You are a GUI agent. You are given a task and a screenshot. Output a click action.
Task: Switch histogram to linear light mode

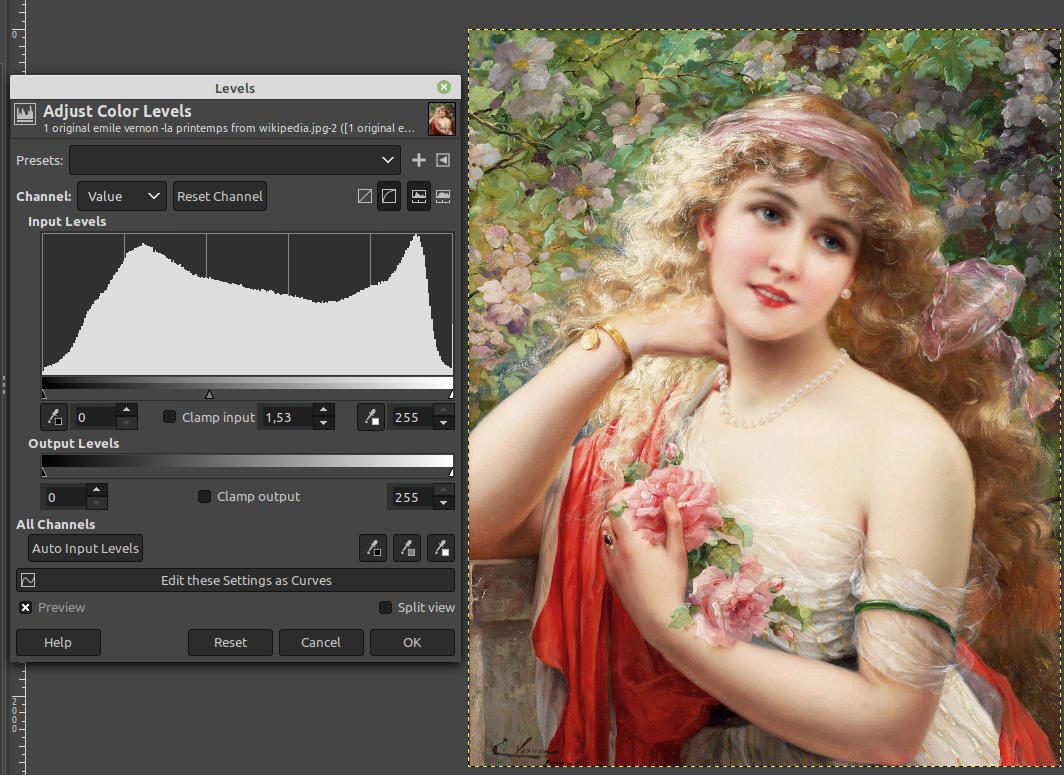pos(364,196)
